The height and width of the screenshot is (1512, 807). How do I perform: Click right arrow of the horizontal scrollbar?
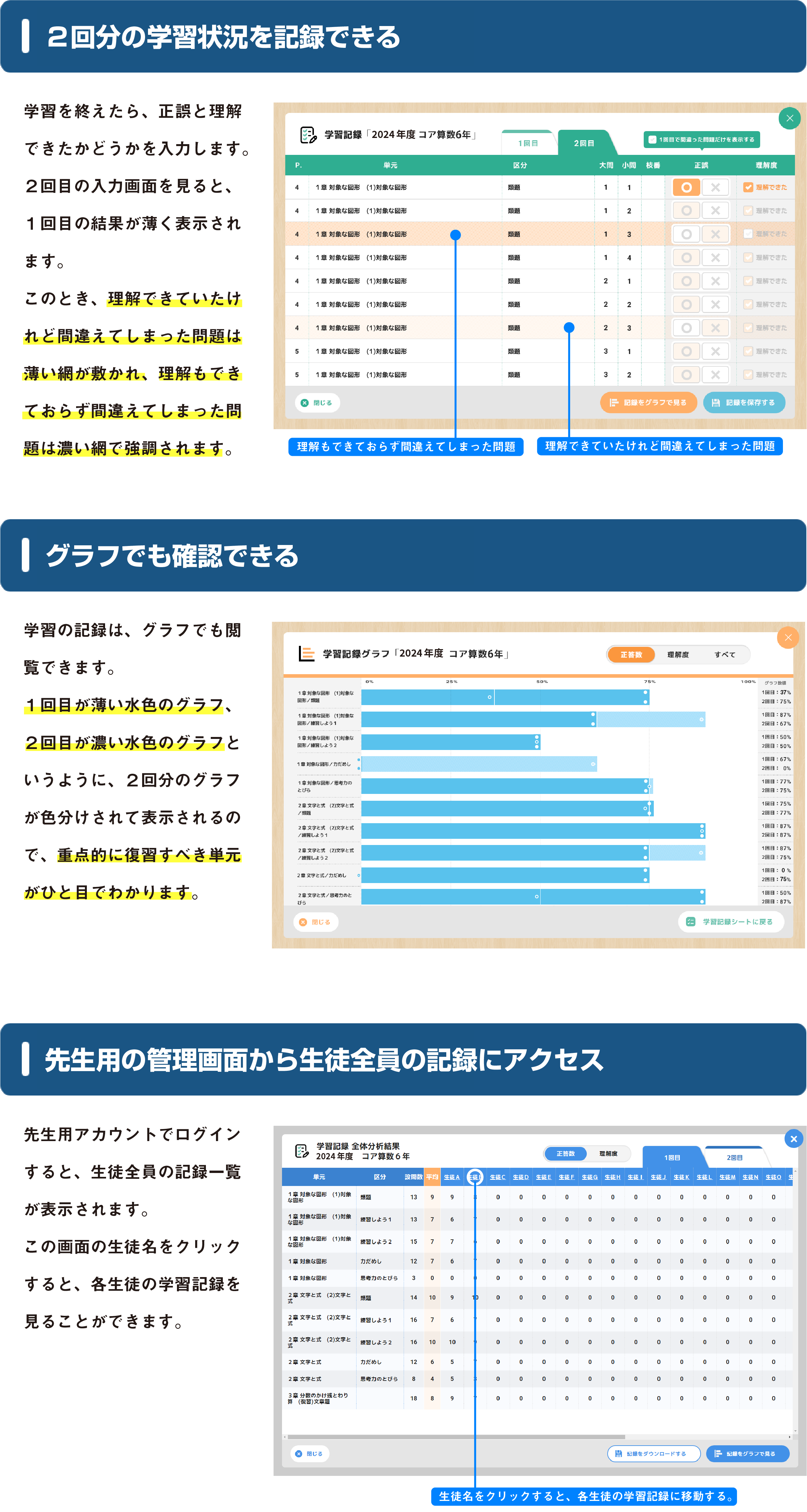pos(789,1437)
